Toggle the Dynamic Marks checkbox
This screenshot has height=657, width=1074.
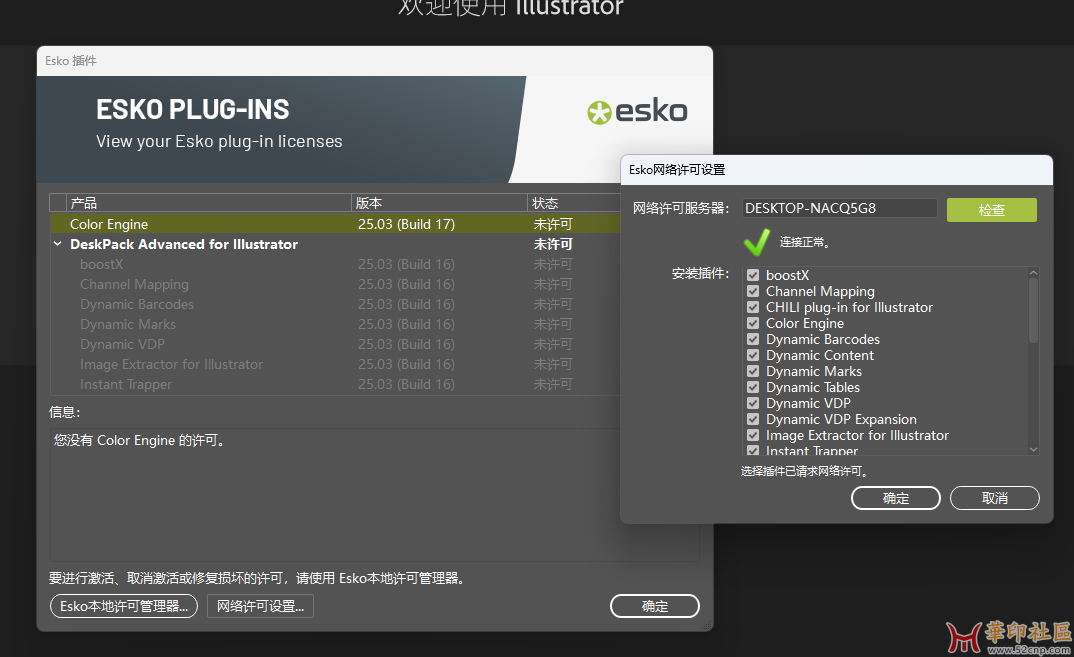point(753,371)
